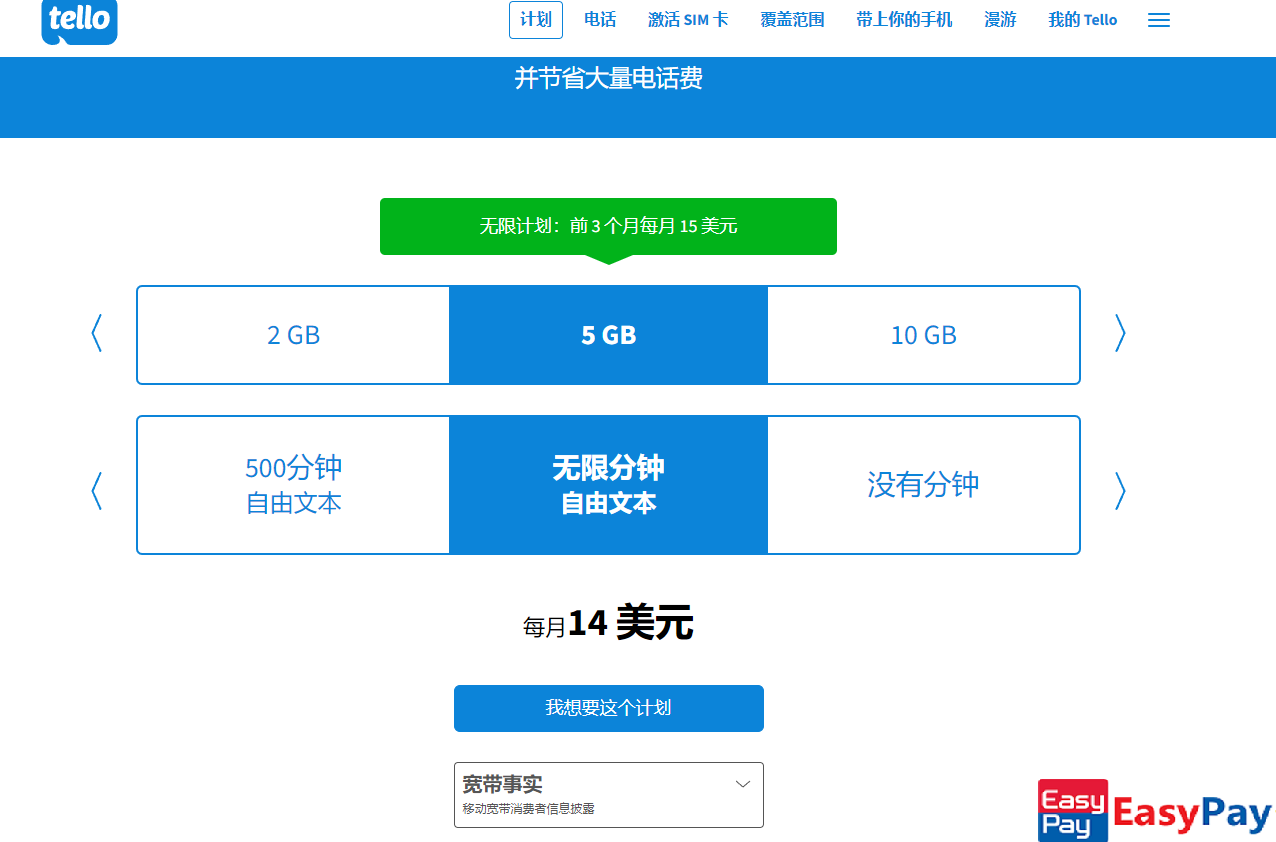Click the Tello logo
1276x842 pixels.
coord(79,22)
